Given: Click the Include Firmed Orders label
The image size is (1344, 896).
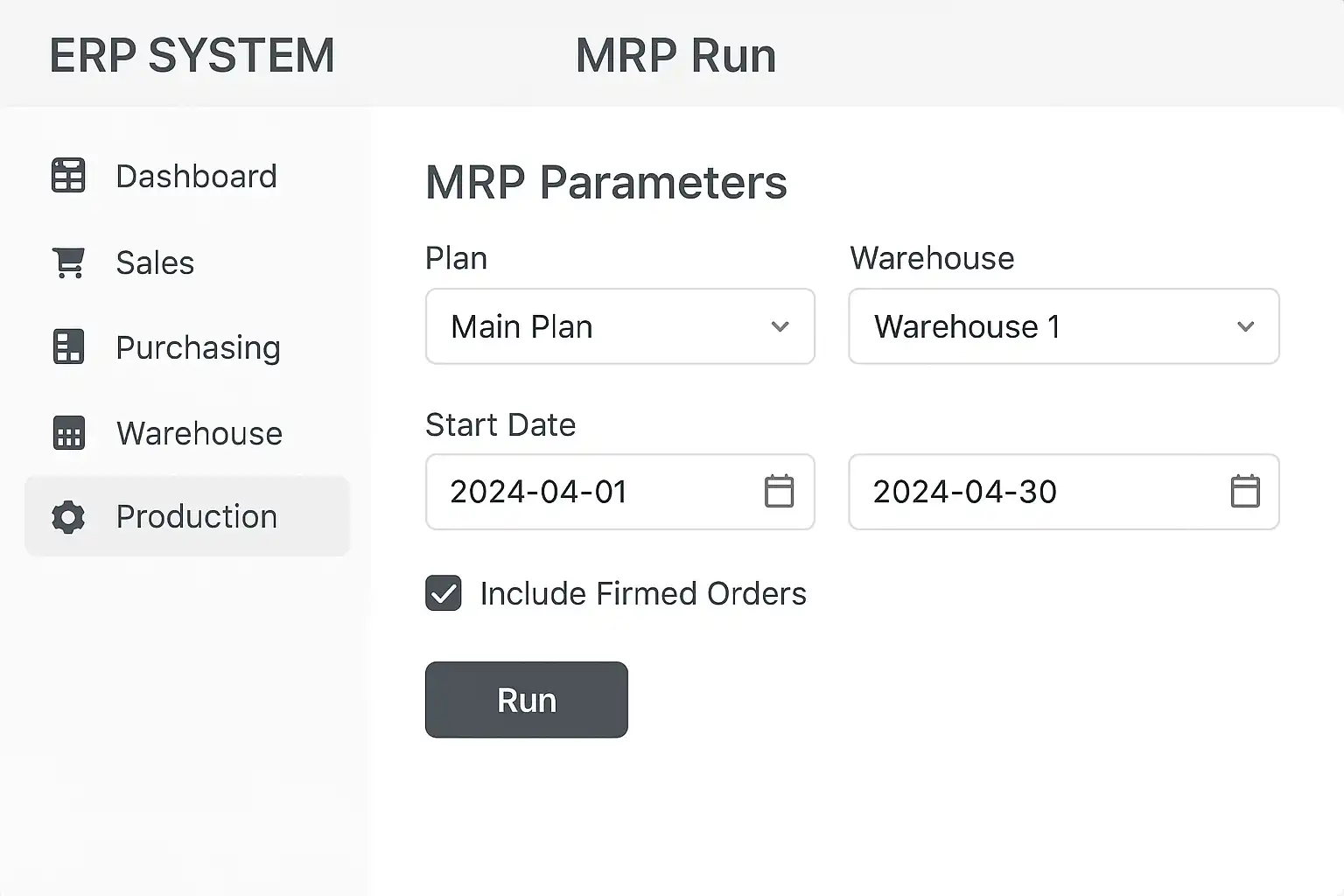Looking at the screenshot, I should [643, 594].
